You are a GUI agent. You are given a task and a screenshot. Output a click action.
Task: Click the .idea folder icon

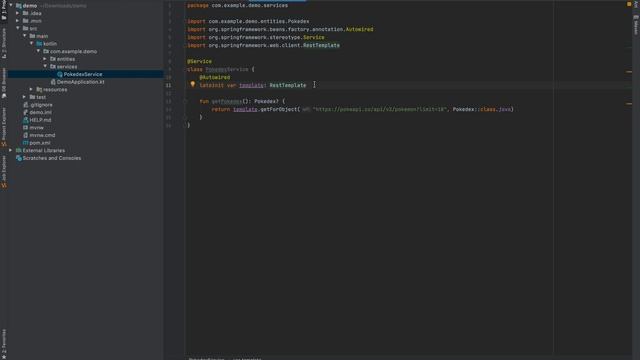point(25,13)
